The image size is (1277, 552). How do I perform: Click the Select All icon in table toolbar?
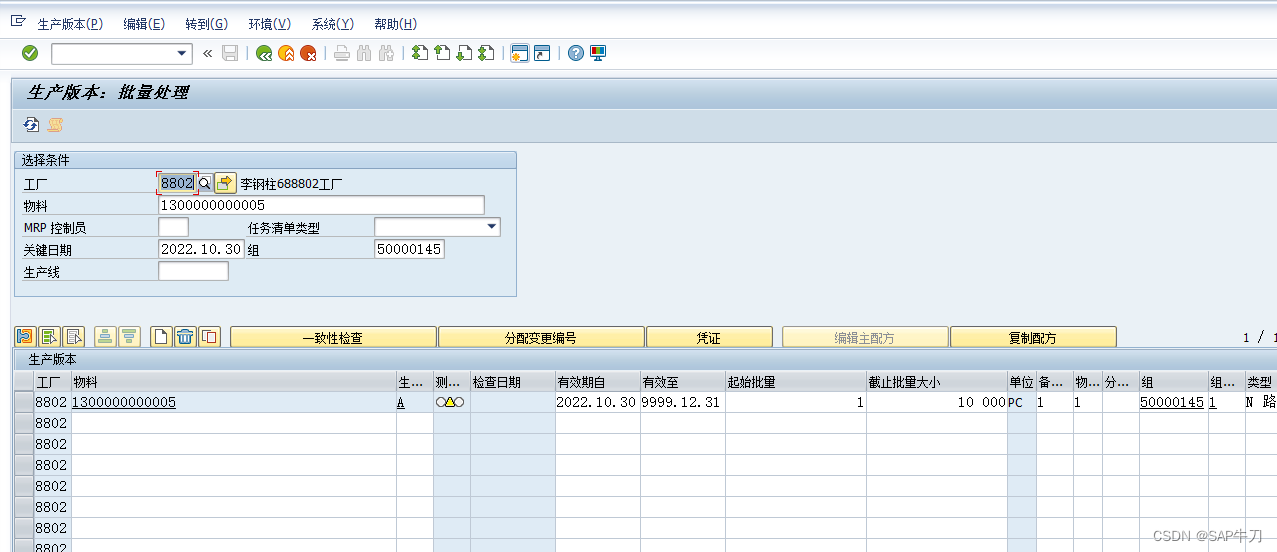[x=49, y=337]
